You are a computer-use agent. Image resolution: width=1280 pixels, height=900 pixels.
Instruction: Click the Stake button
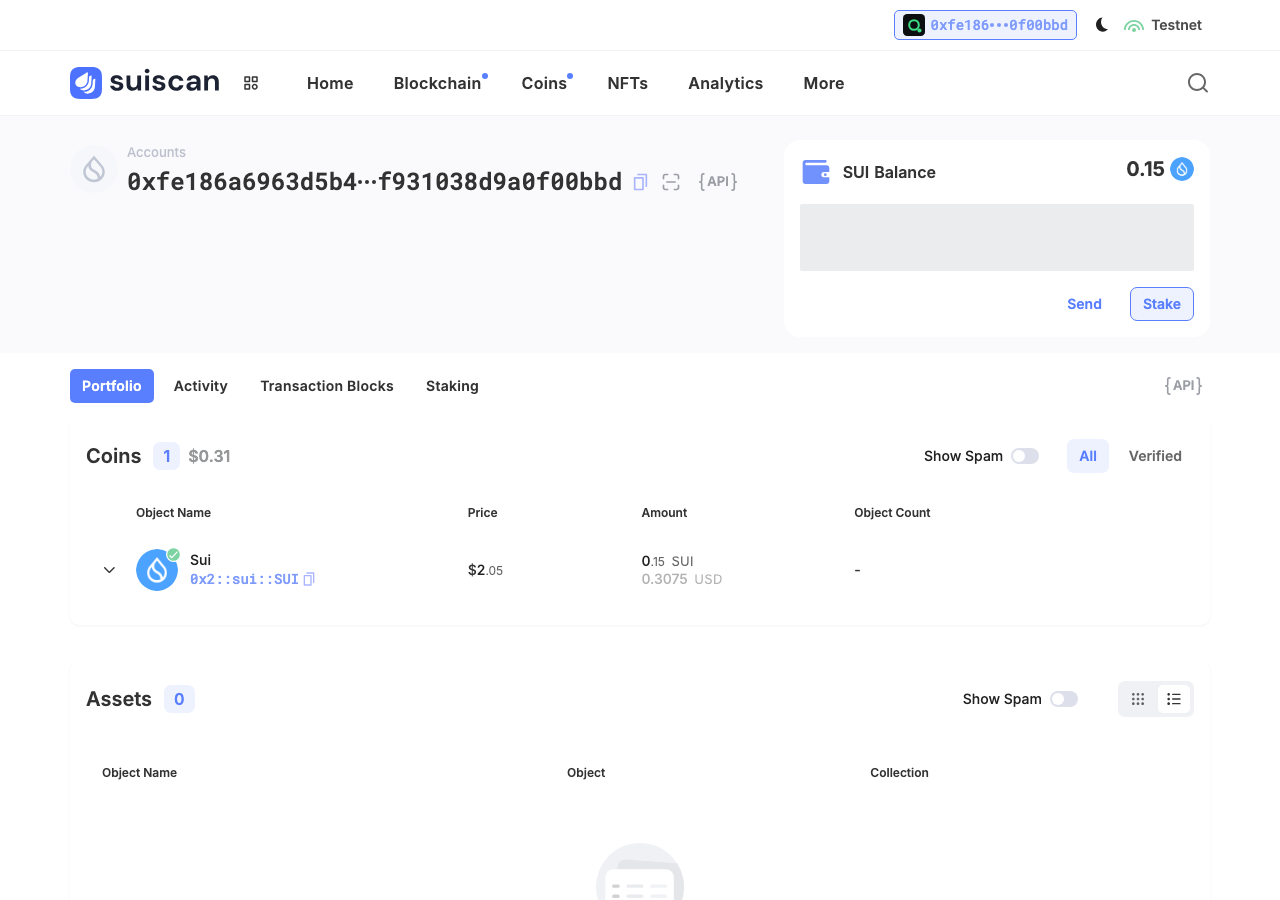pos(1162,304)
